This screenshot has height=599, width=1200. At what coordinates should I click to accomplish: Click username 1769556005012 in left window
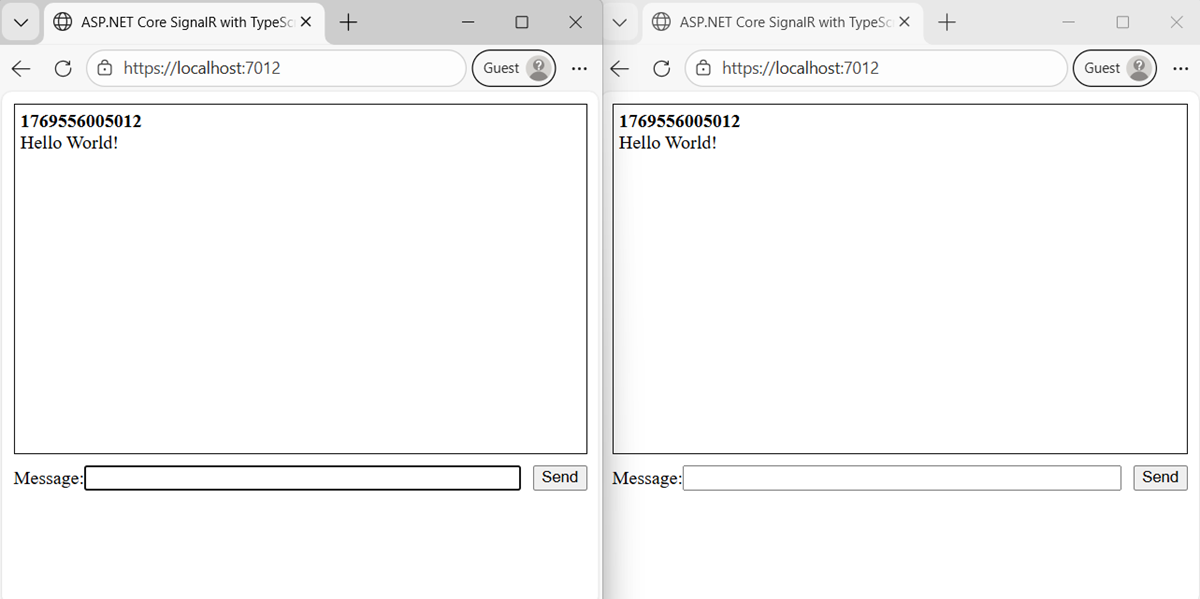pyautogui.click(x=81, y=121)
